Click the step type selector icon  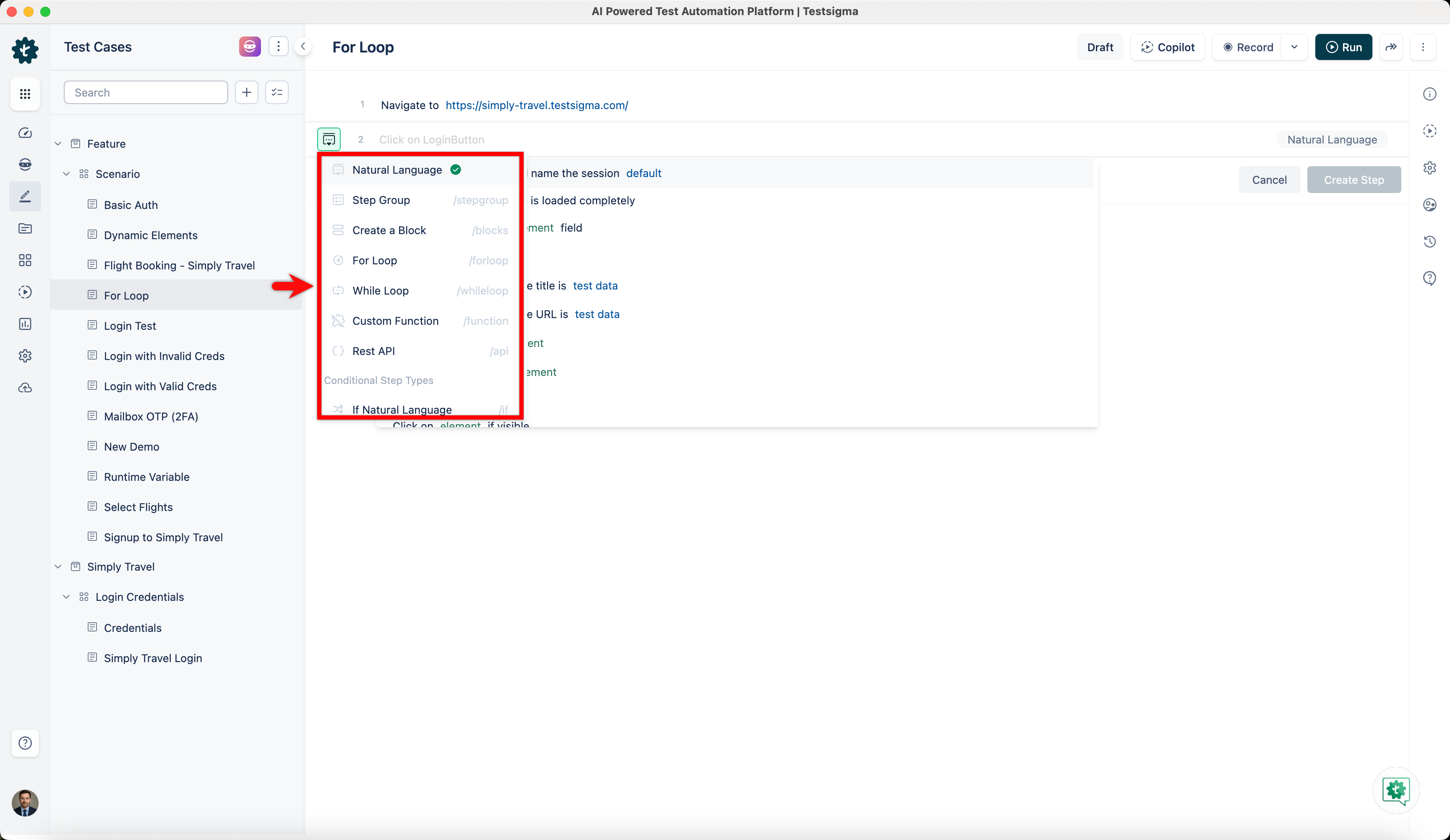[x=329, y=139]
